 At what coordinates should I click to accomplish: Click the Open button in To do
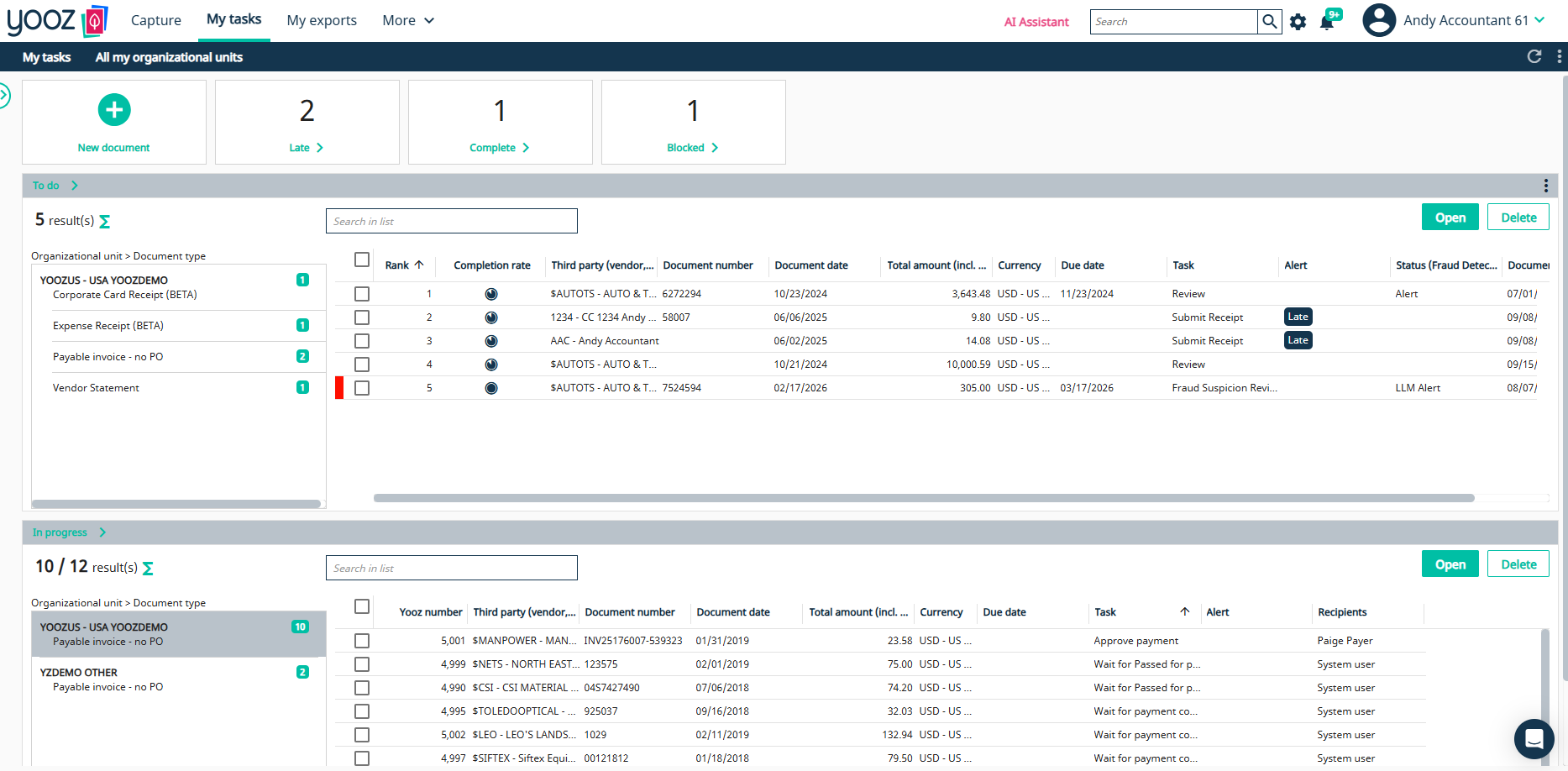(x=1450, y=218)
